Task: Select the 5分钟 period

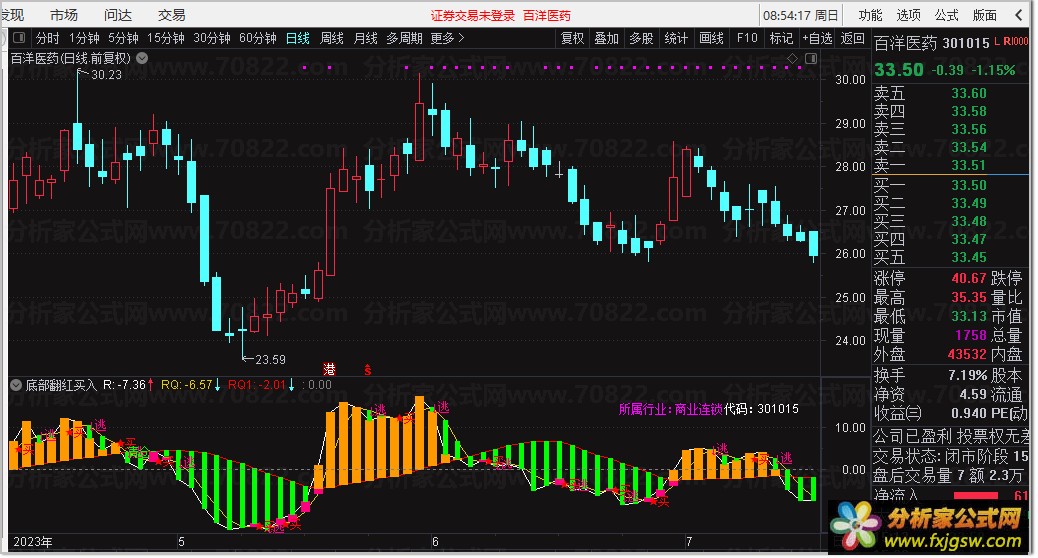Action: coord(123,38)
